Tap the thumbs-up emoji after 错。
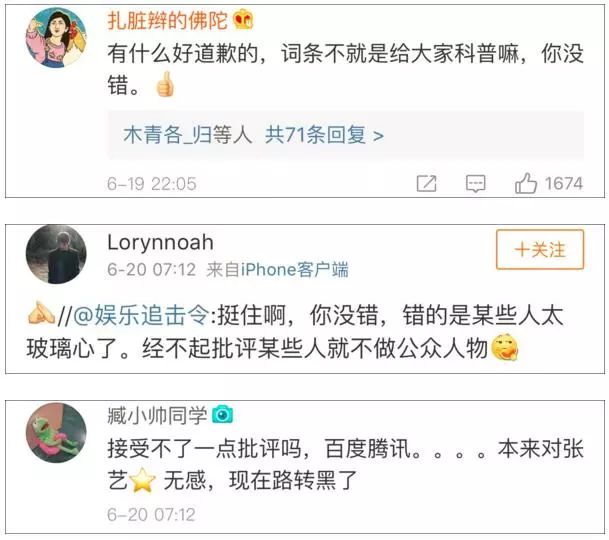 point(165,84)
